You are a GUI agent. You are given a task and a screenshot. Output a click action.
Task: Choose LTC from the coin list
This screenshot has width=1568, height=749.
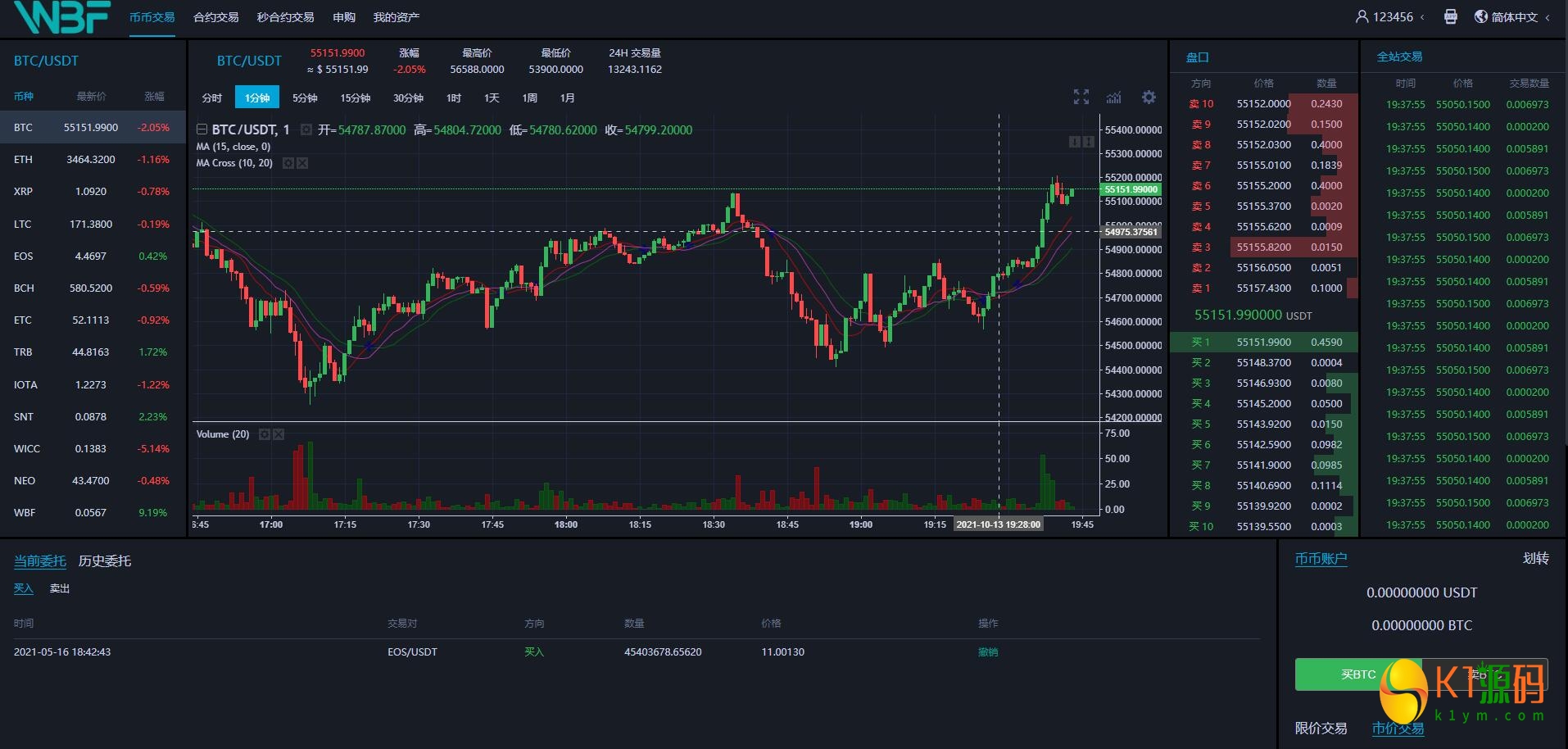pos(93,225)
